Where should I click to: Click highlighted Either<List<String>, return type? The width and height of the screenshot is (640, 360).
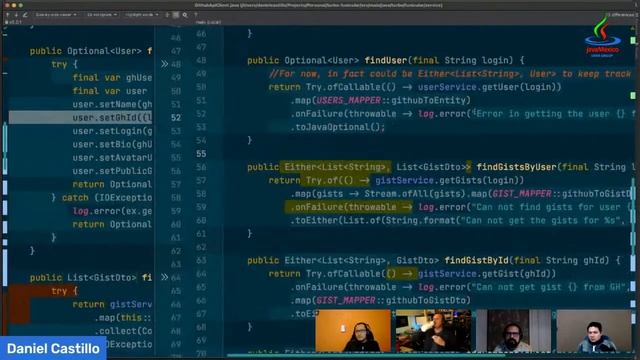(337, 167)
